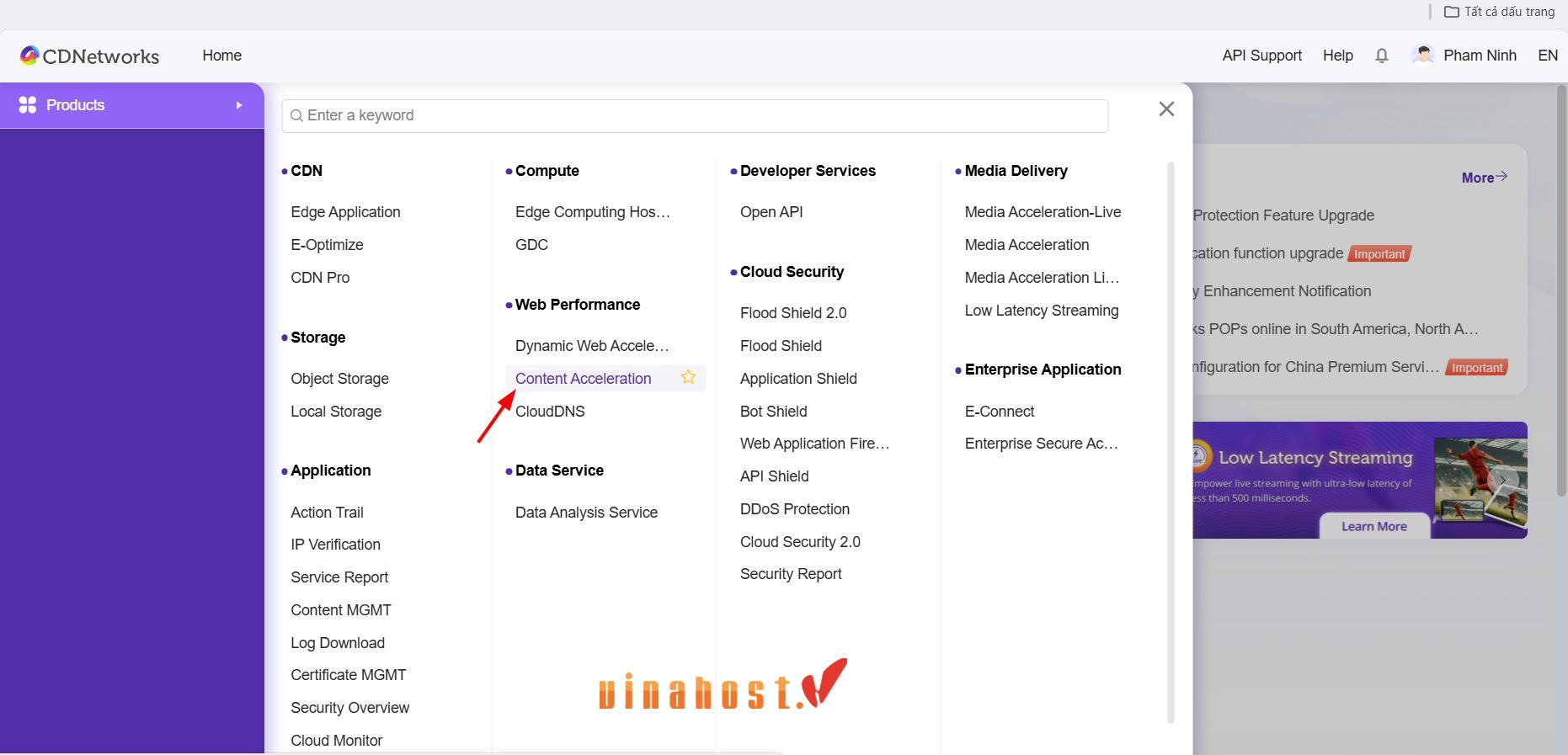Viewport: 1568px width, 755px height.
Task: Select API Shield
Action: tap(774, 476)
